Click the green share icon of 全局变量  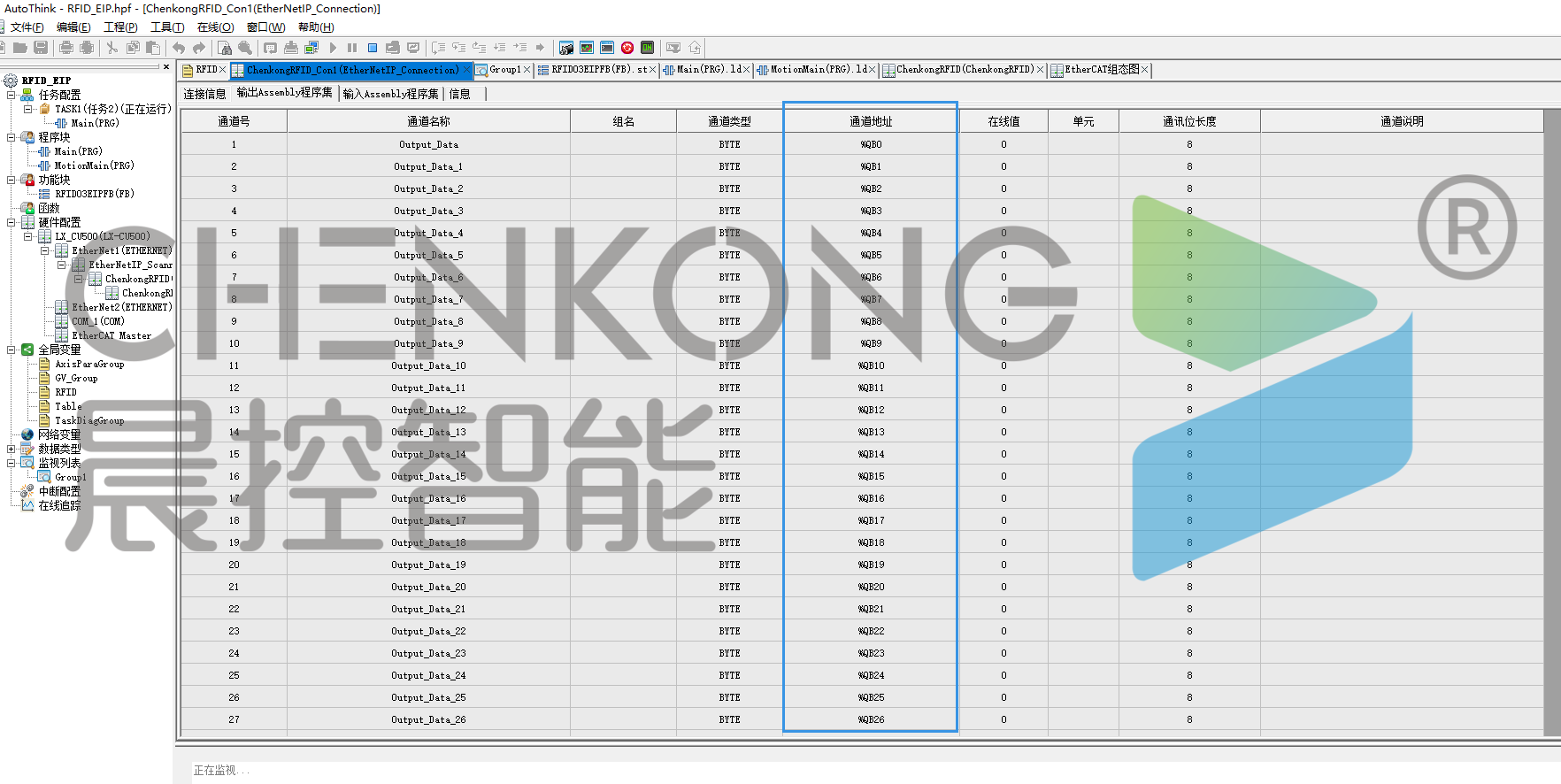tap(27, 350)
